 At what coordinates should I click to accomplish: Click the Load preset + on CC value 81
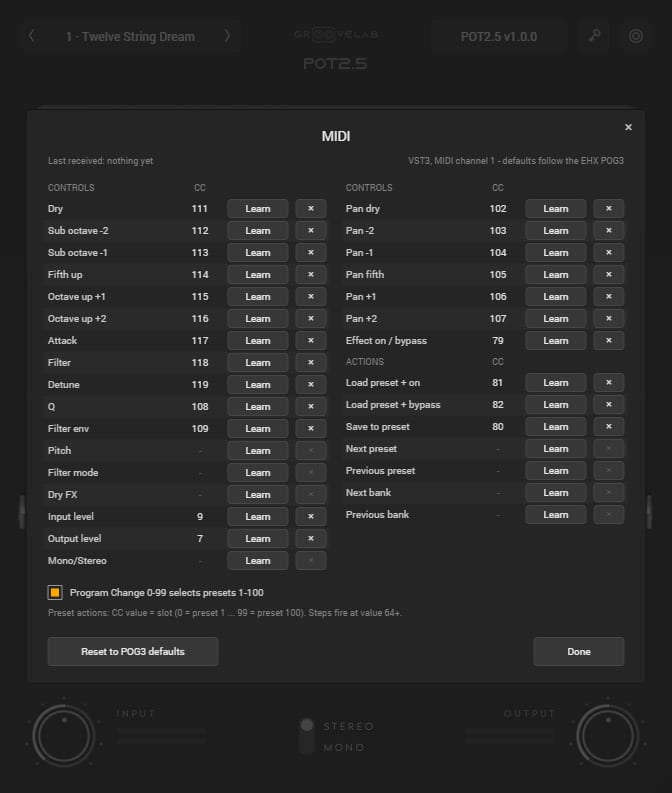point(498,383)
